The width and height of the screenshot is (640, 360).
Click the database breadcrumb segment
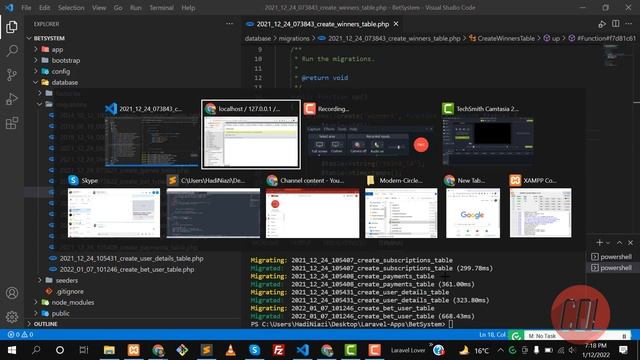258,38
